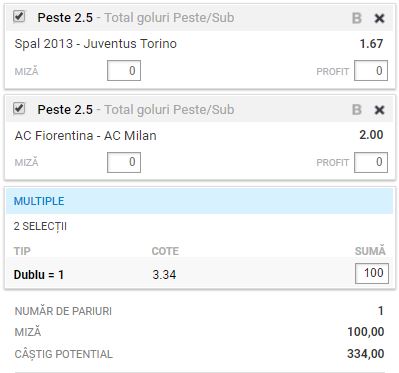Select the Dublu = 1 bet type row

coord(199,274)
